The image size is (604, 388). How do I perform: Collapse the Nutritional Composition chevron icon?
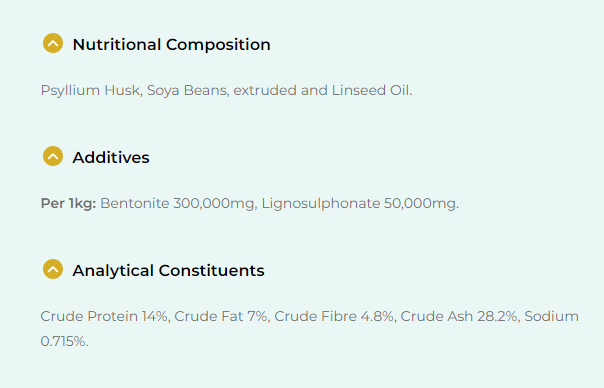53,43
